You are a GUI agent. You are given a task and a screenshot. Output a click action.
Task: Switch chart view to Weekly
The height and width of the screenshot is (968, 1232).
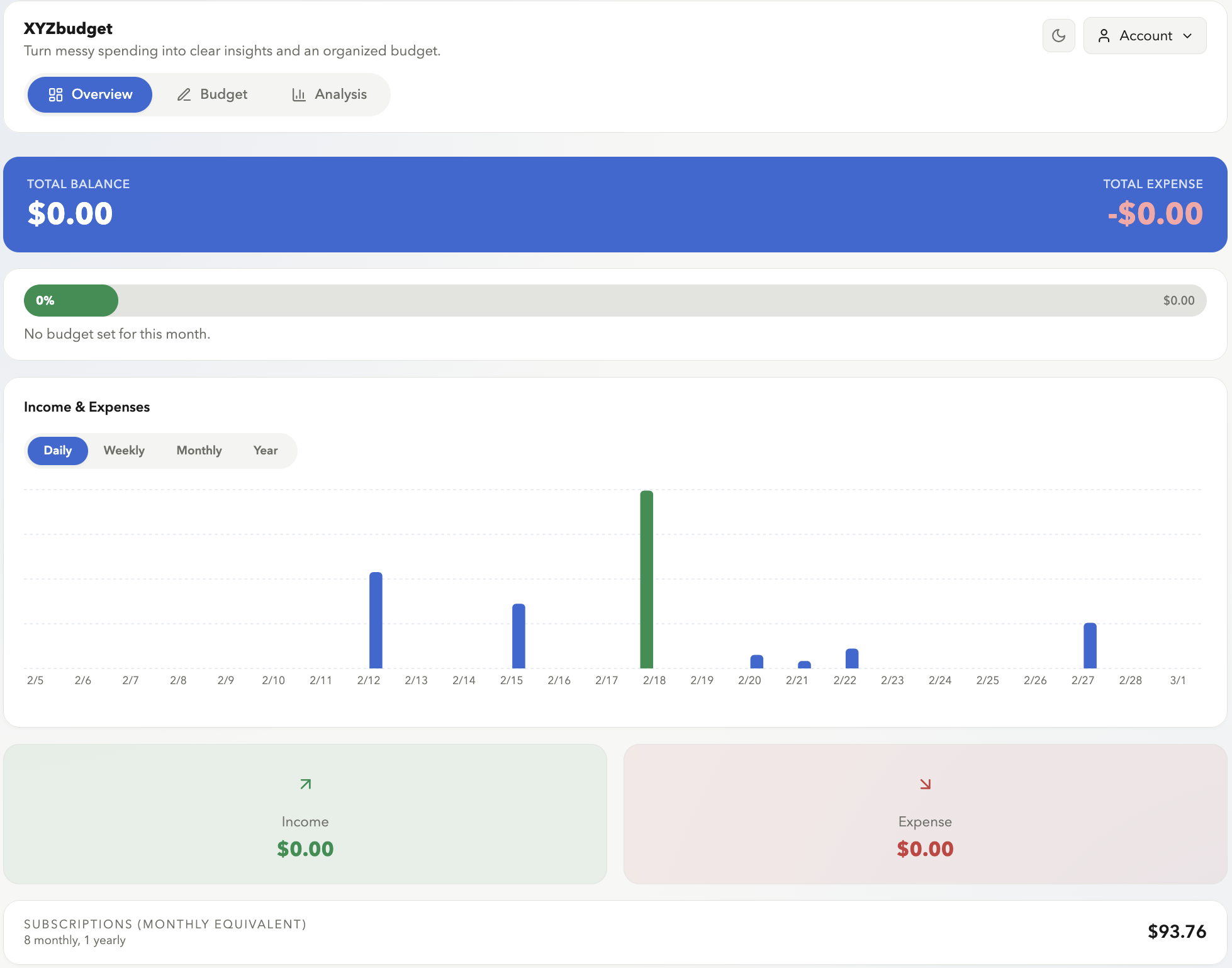tap(124, 451)
